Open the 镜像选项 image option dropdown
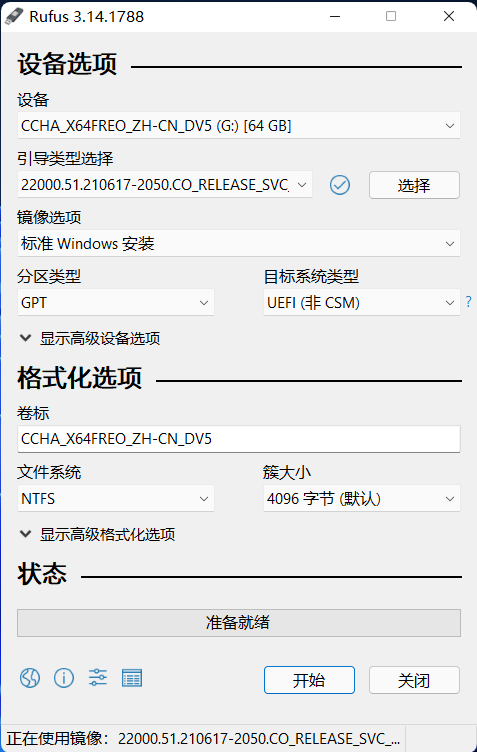 pos(239,244)
